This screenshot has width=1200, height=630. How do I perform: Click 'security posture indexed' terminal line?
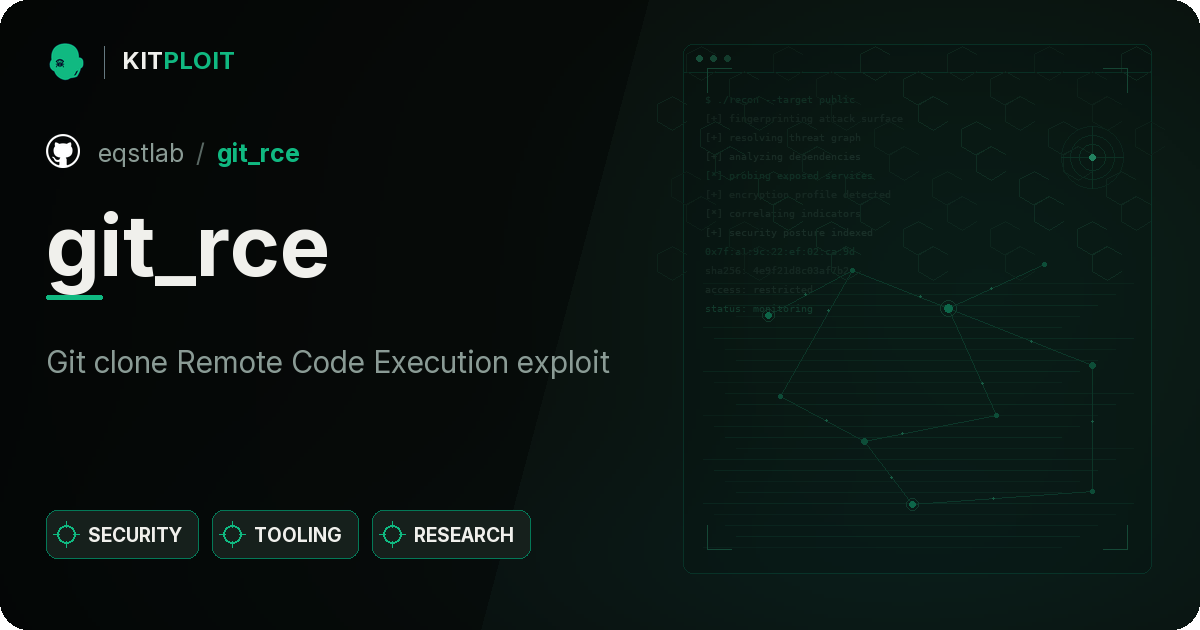coord(788,233)
